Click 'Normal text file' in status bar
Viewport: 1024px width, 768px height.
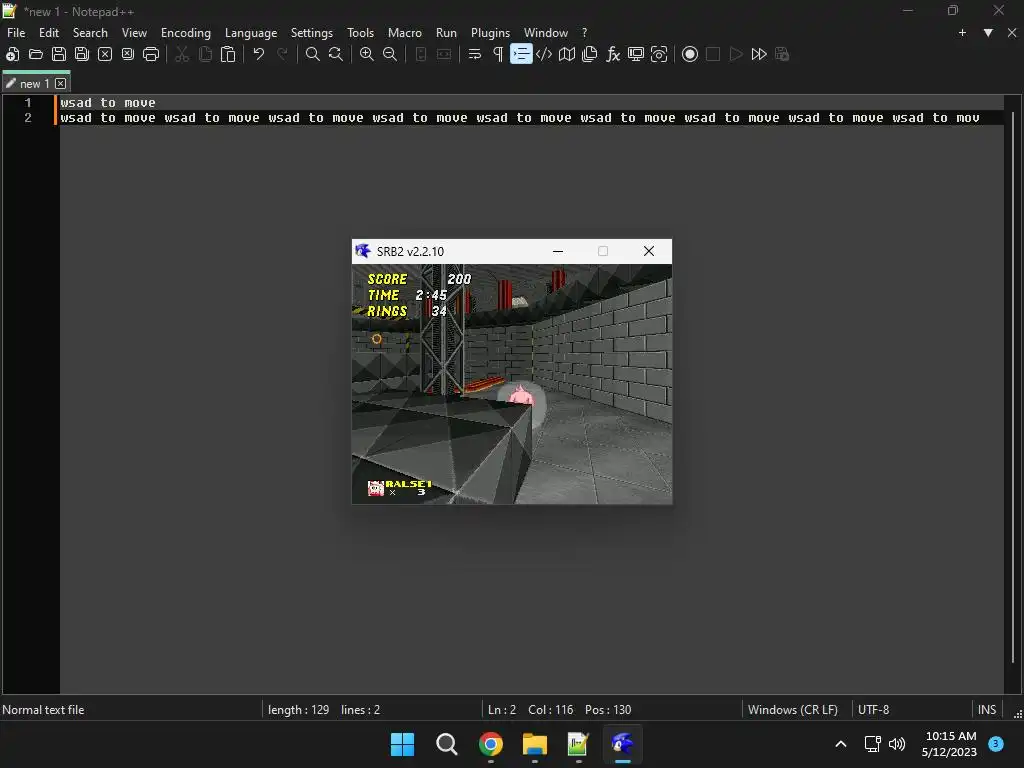pos(43,710)
